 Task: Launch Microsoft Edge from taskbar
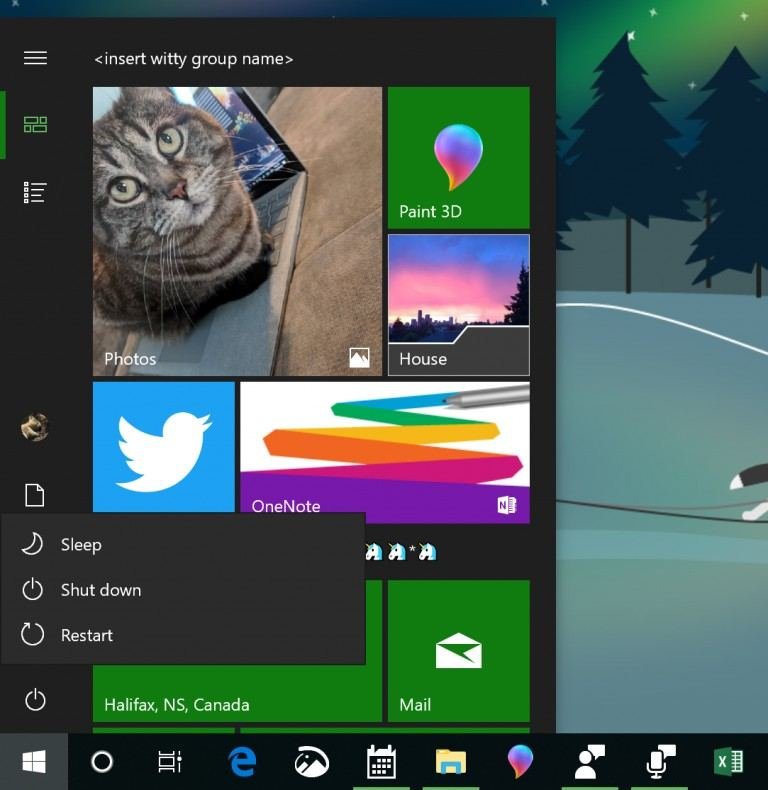(x=240, y=762)
